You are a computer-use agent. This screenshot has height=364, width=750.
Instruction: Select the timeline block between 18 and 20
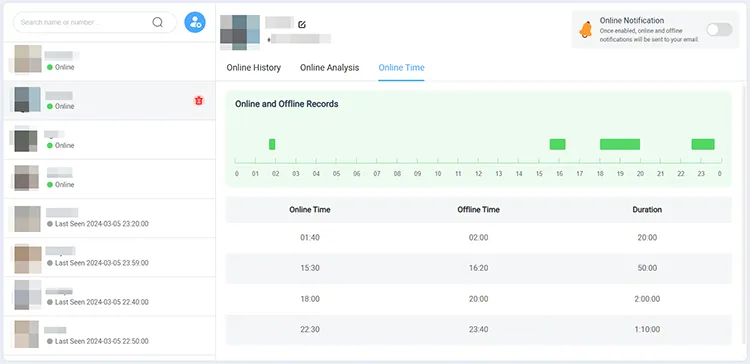point(620,144)
